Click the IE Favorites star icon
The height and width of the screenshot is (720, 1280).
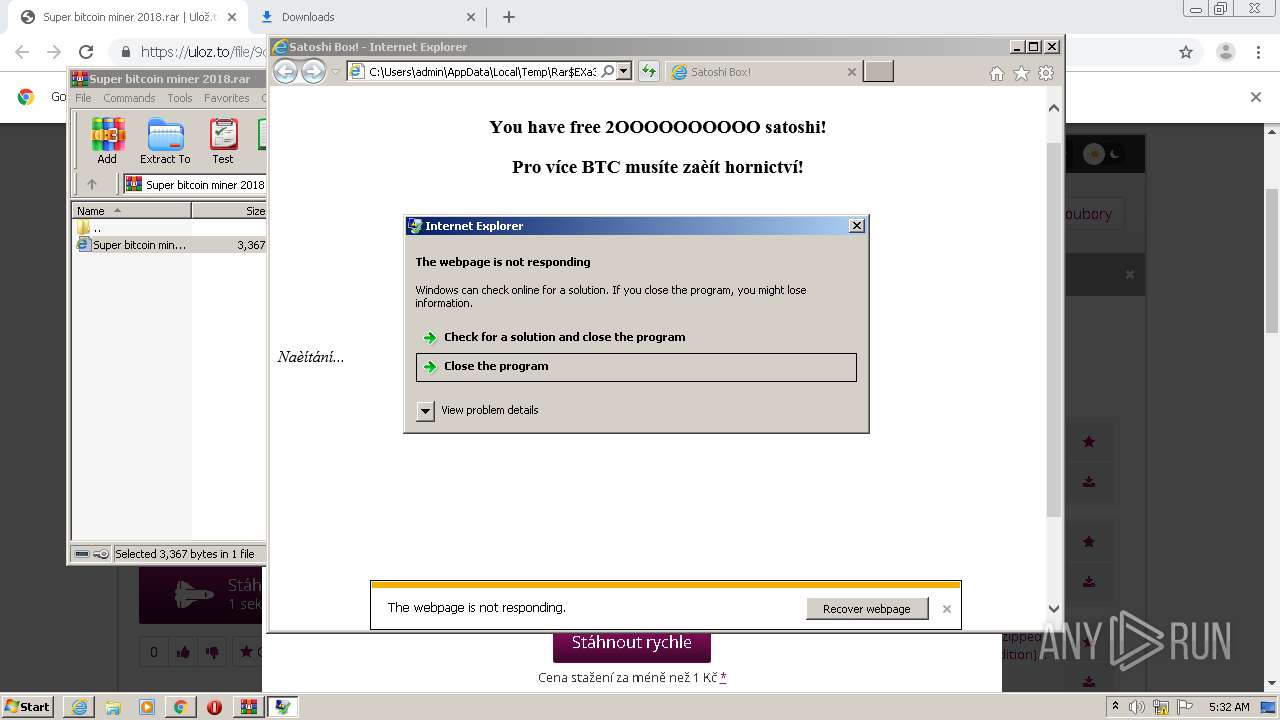point(1021,73)
